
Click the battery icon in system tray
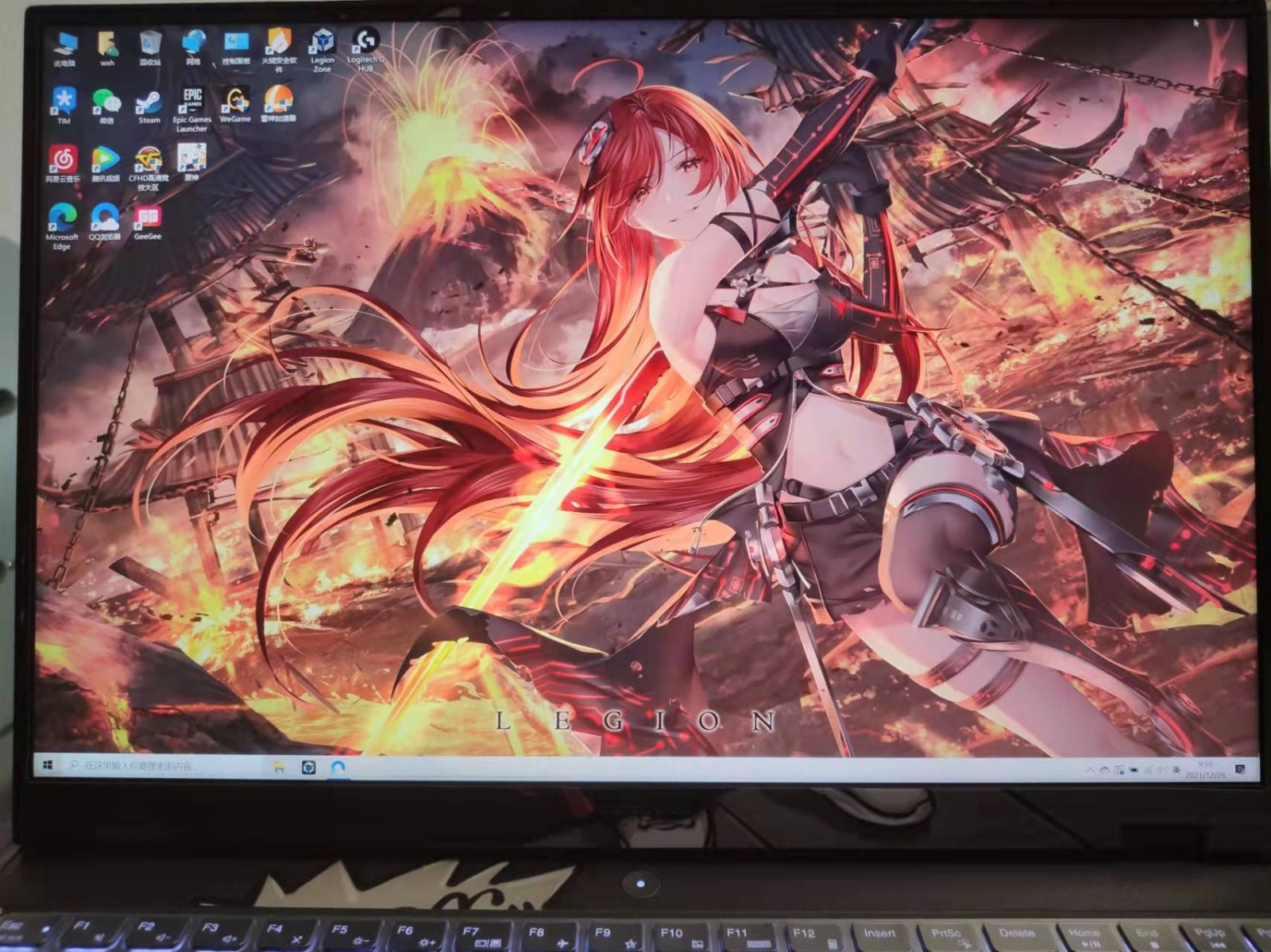[1134, 770]
